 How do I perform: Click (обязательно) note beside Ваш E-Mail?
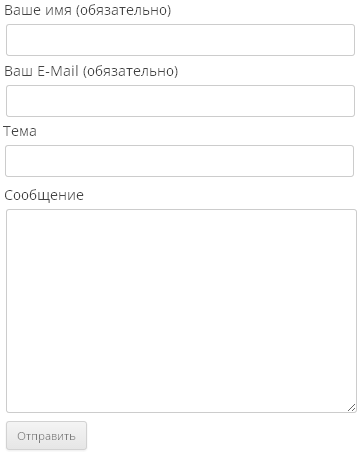pos(131,72)
